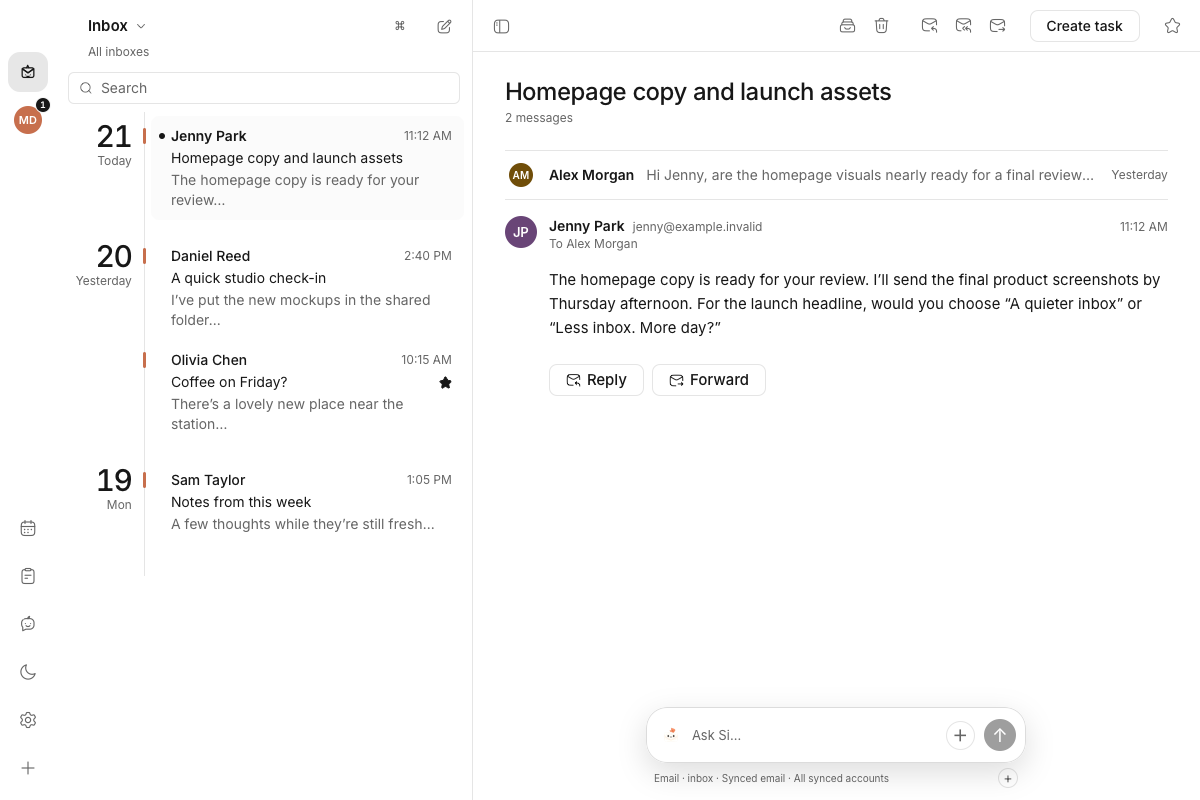Open the MD account avatar
1200x800 pixels.
pos(28,120)
